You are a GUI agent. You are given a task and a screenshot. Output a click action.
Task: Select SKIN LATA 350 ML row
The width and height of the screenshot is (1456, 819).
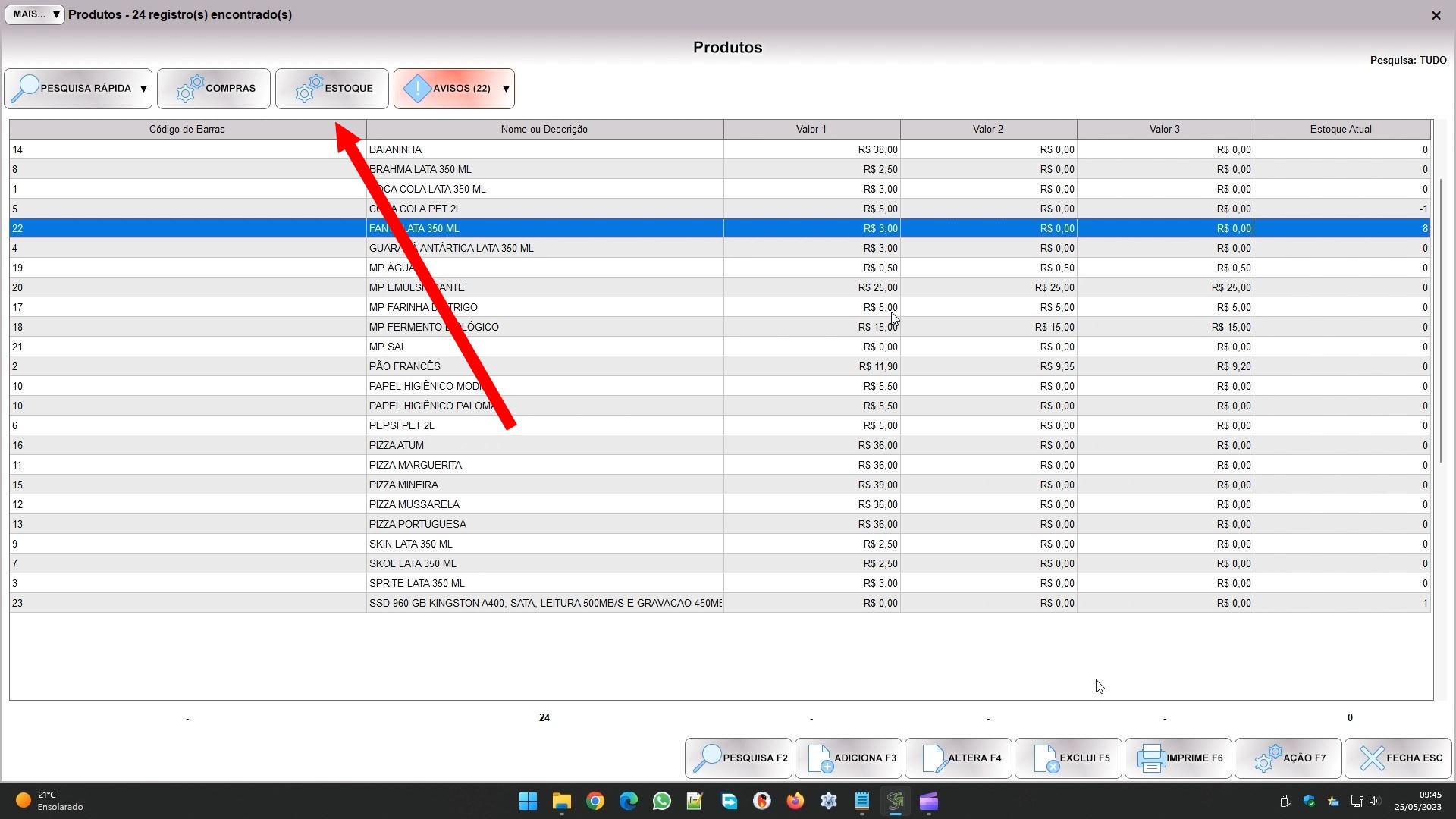click(x=720, y=544)
